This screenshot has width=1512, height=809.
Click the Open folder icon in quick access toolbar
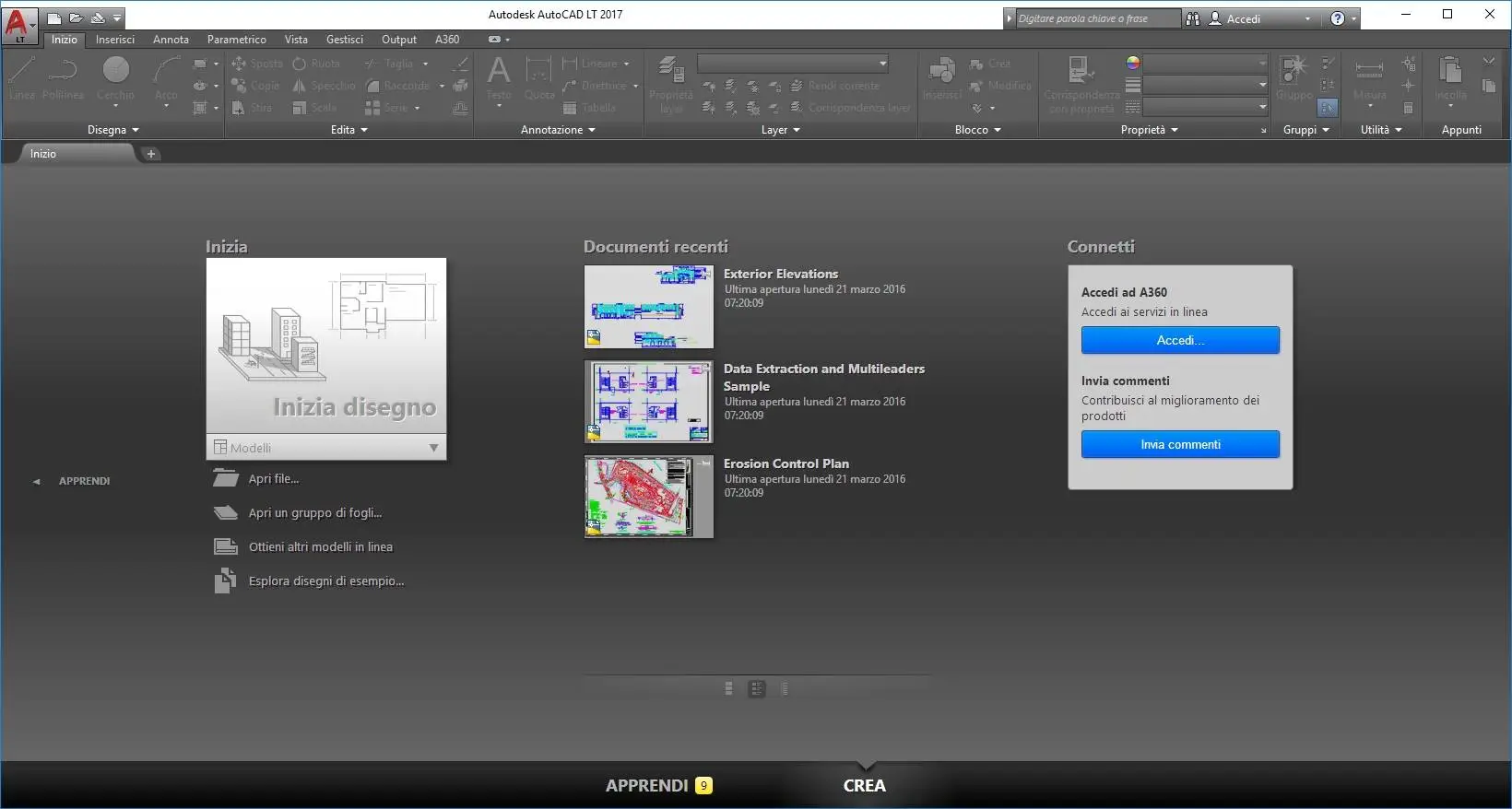[x=76, y=18]
